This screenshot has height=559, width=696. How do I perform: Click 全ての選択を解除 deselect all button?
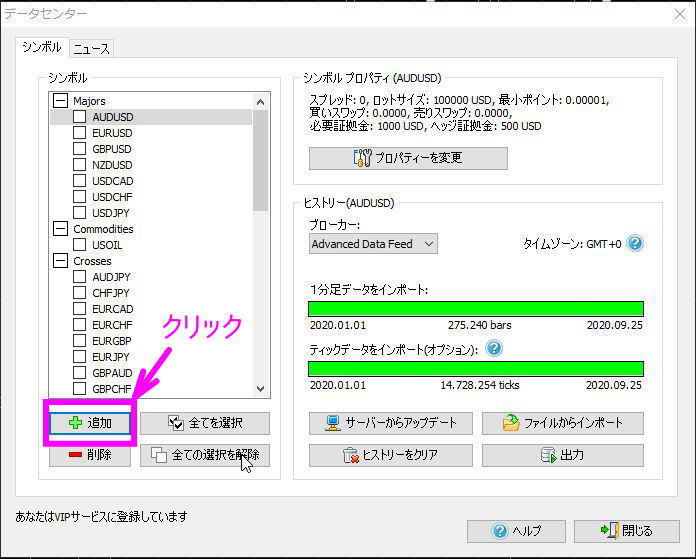(205, 455)
